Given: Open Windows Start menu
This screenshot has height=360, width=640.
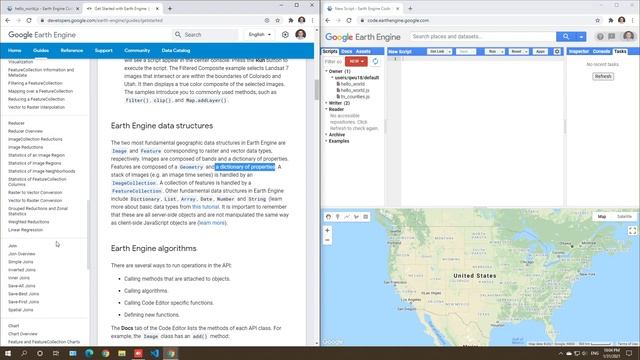Looking at the screenshot, I should [8, 353].
